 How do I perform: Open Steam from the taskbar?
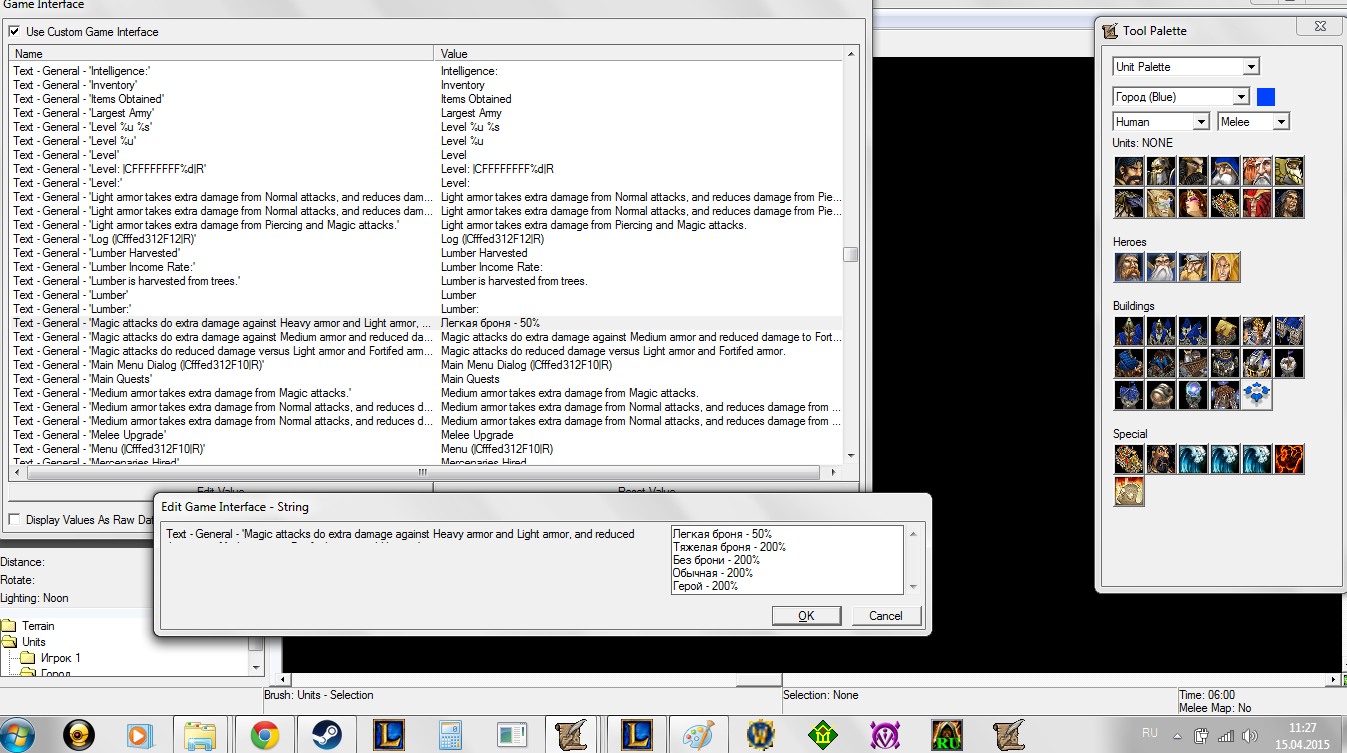point(326,735)
